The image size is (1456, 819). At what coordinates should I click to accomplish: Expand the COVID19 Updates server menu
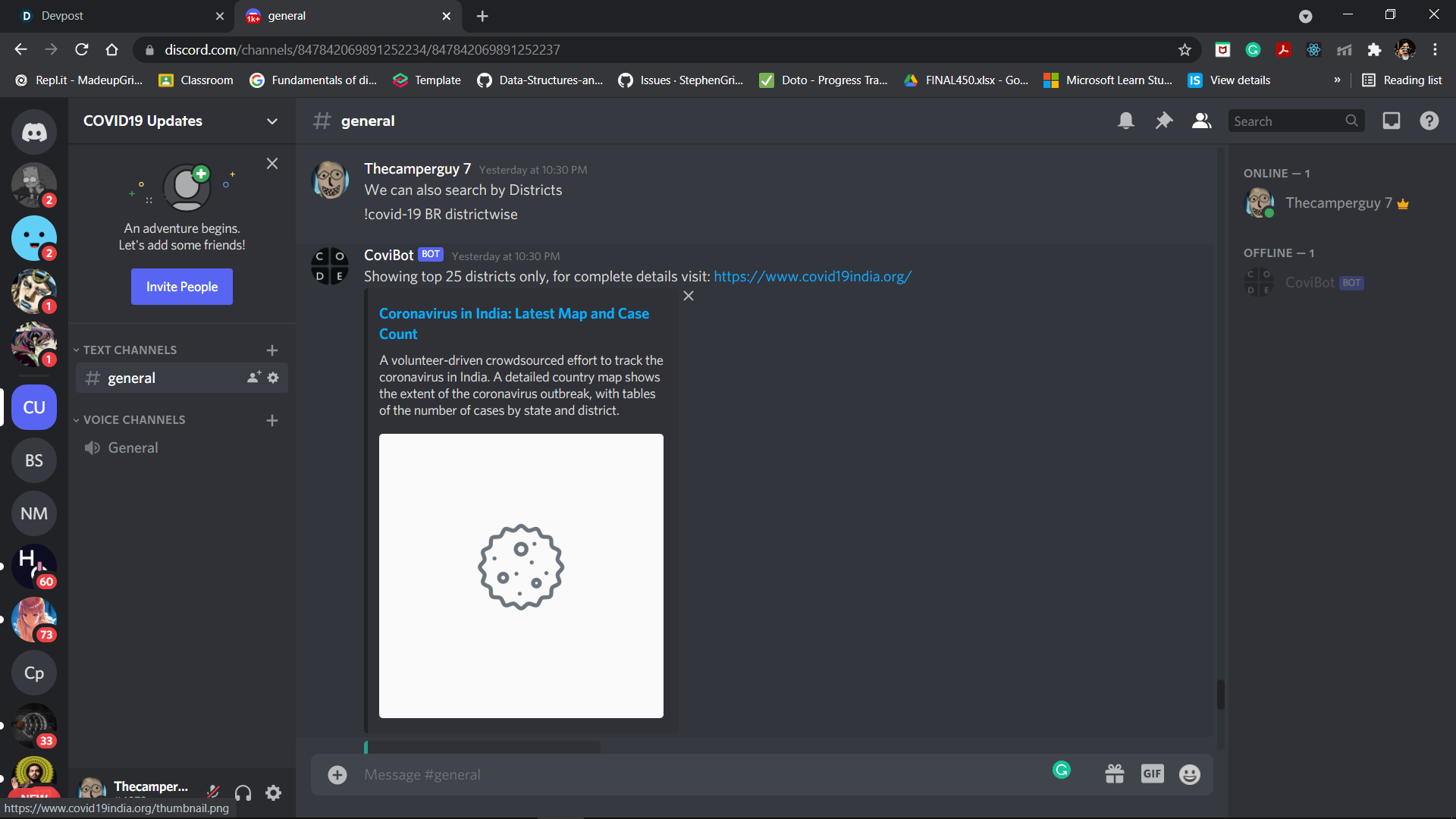[x=272, y=121]
